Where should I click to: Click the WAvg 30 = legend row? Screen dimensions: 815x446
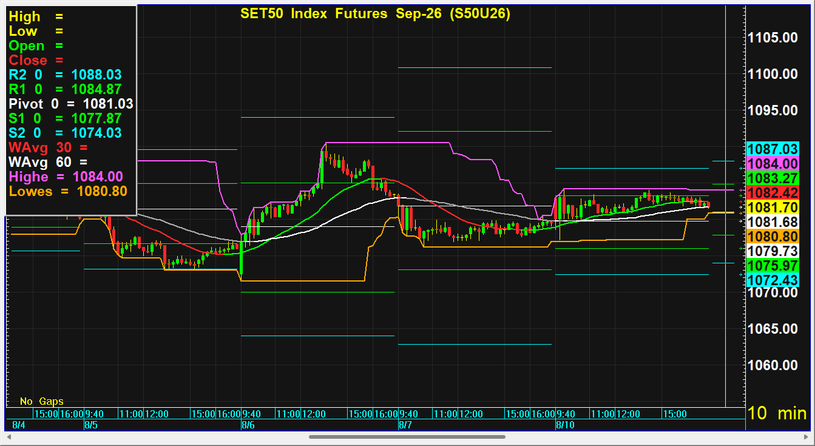pos(48,148)
